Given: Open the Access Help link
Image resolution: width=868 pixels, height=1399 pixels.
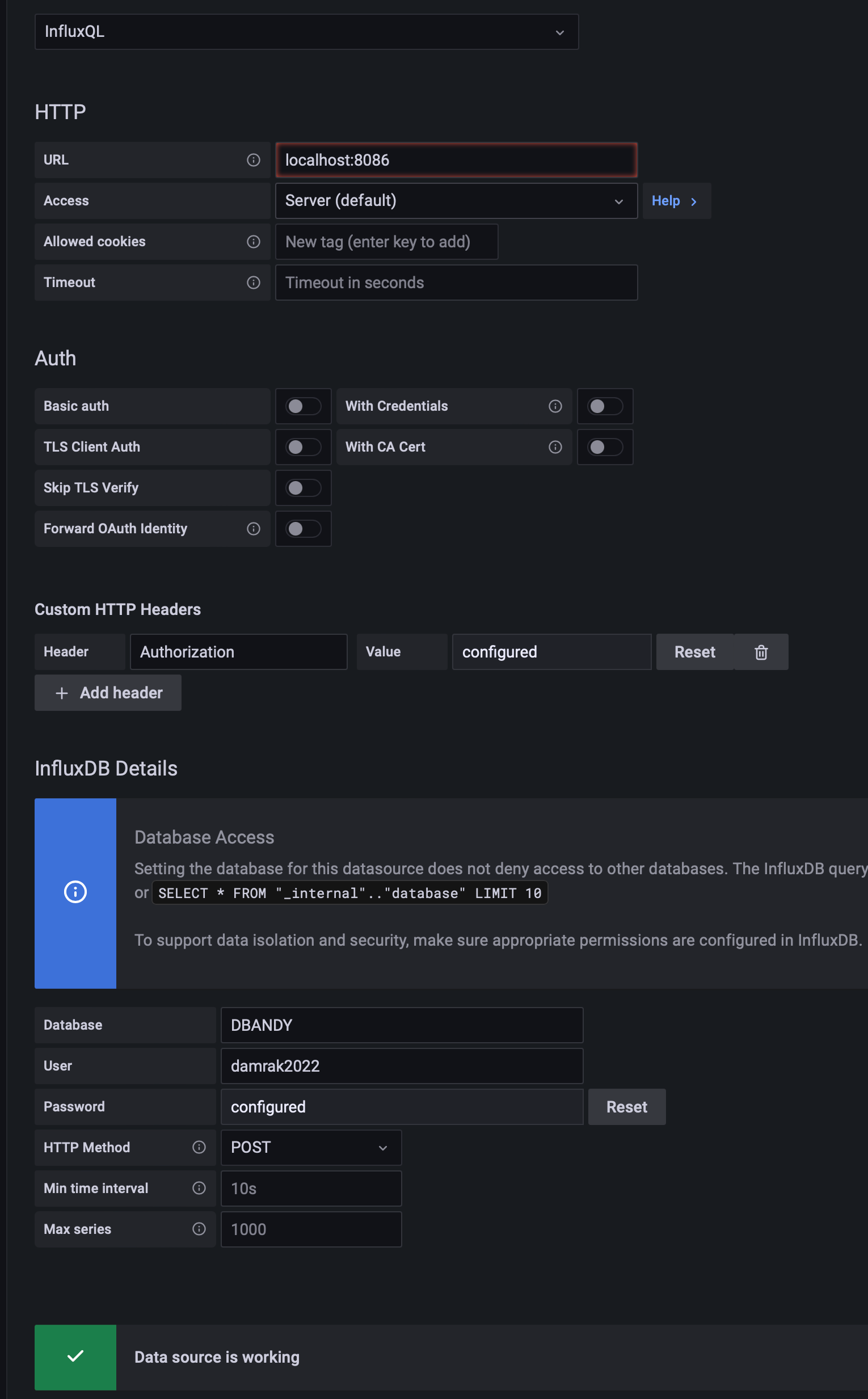Looking at the screenshot, I should tap(676, 201).
